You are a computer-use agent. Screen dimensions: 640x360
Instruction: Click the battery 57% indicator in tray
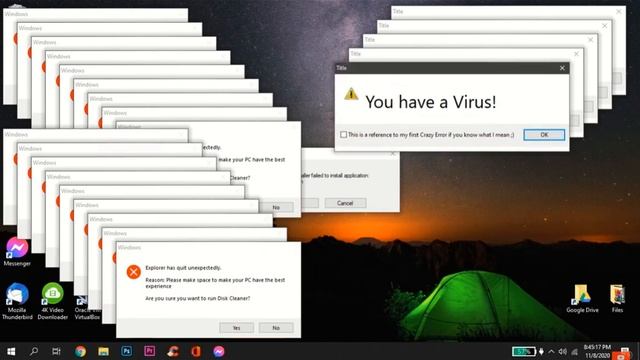[x=524, y=351]
